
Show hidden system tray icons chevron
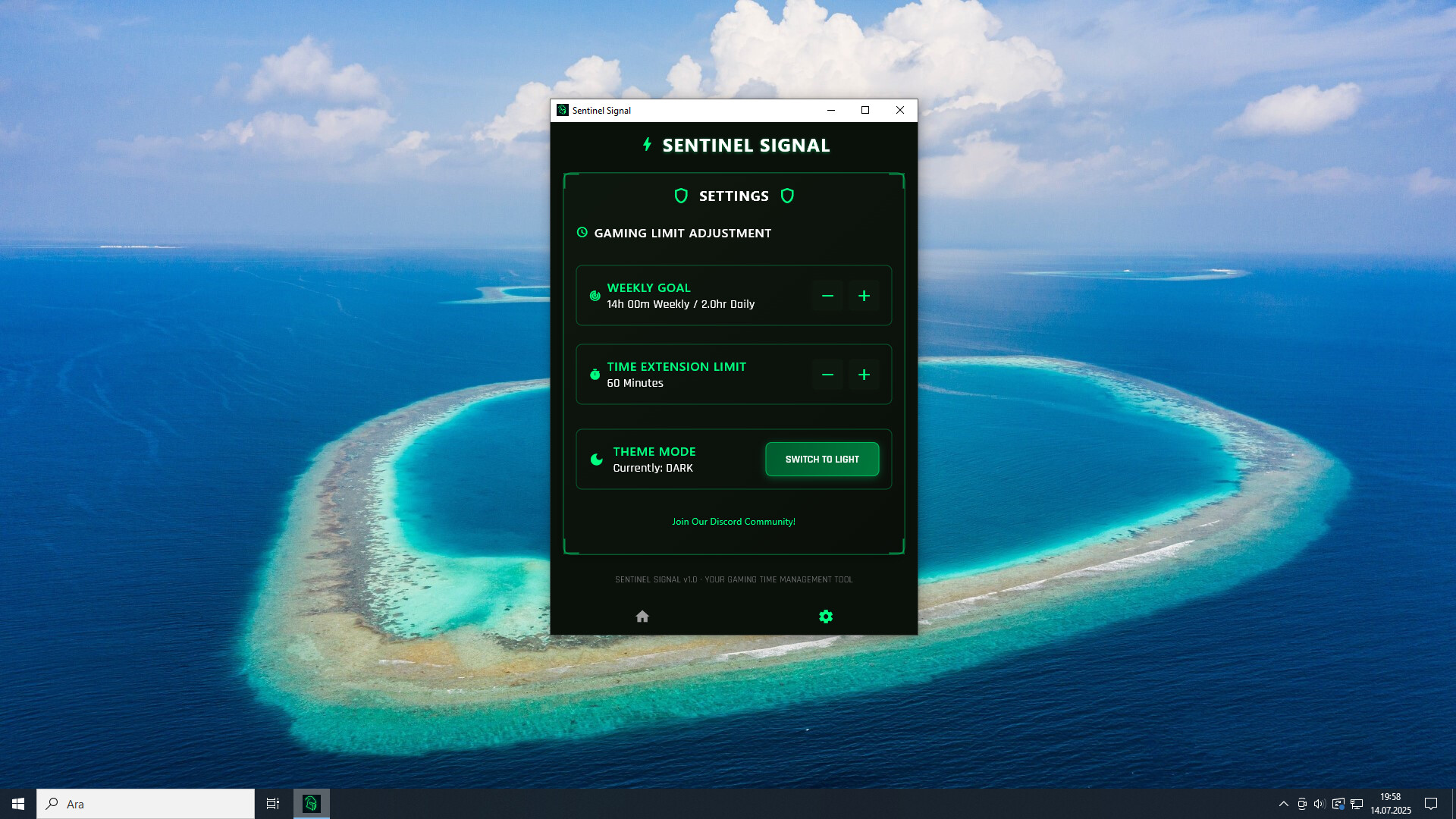(x=1283, y=804)
